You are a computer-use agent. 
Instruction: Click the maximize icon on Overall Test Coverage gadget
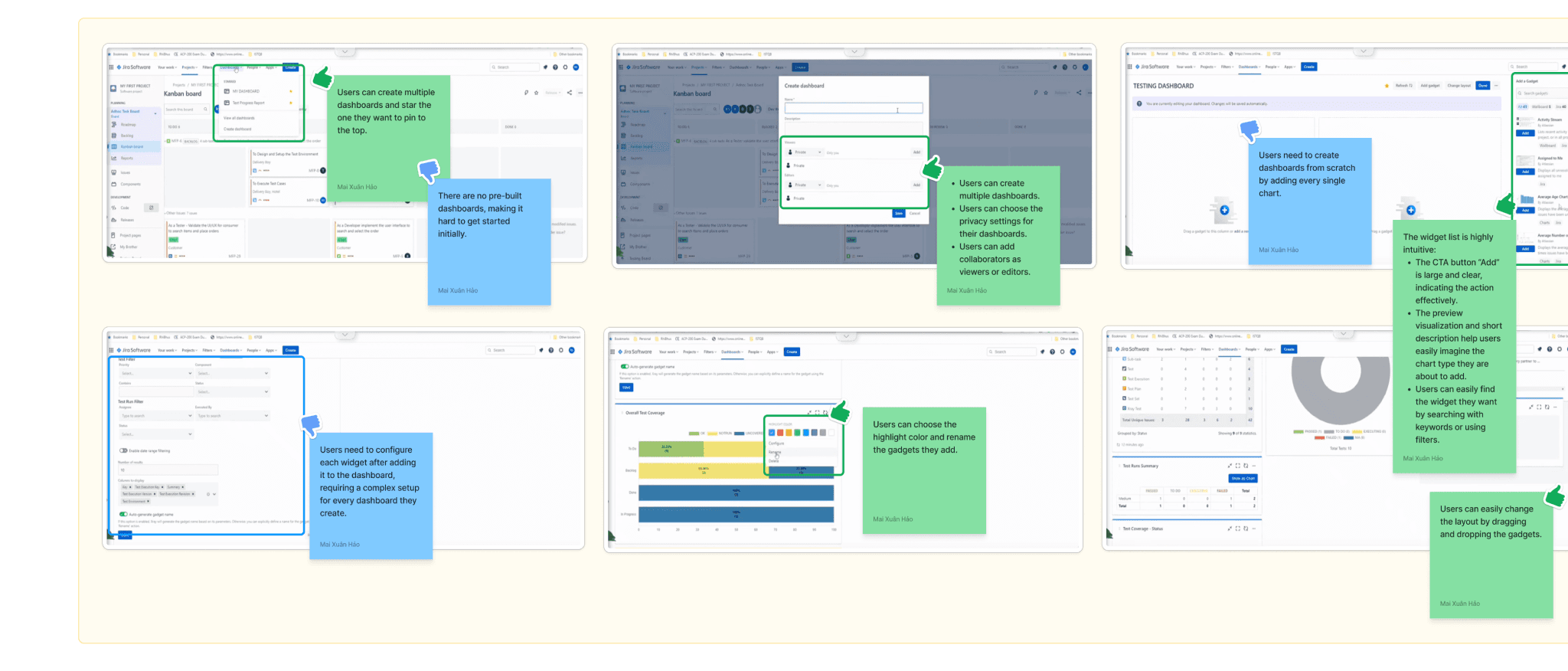816,413
